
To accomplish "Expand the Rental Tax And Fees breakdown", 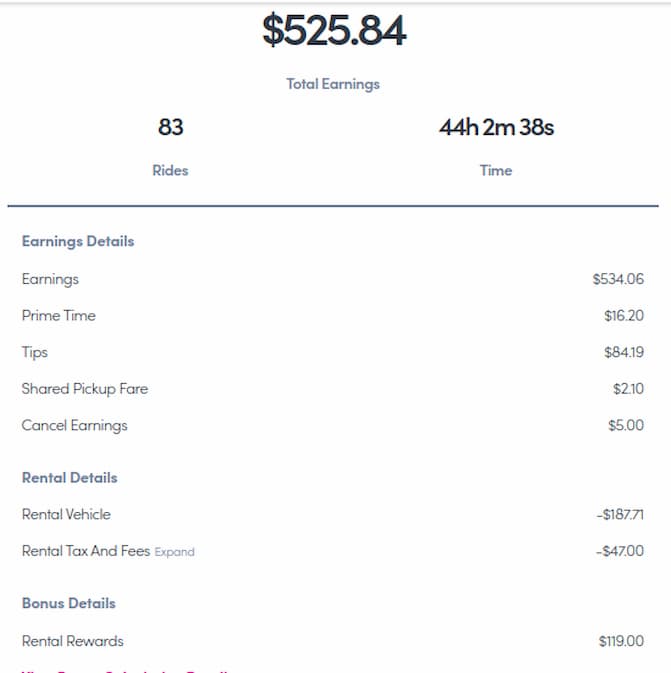I will [x=174, y=552].
